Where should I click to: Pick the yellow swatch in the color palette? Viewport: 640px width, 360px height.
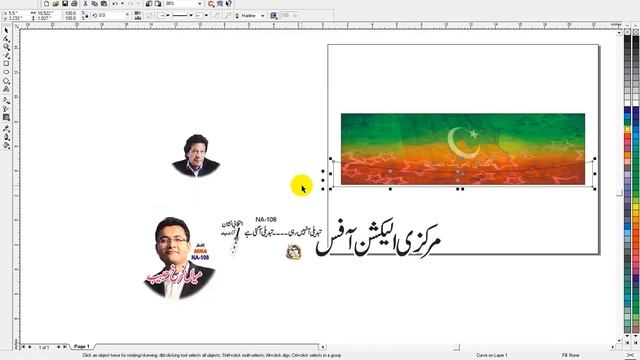628,129
